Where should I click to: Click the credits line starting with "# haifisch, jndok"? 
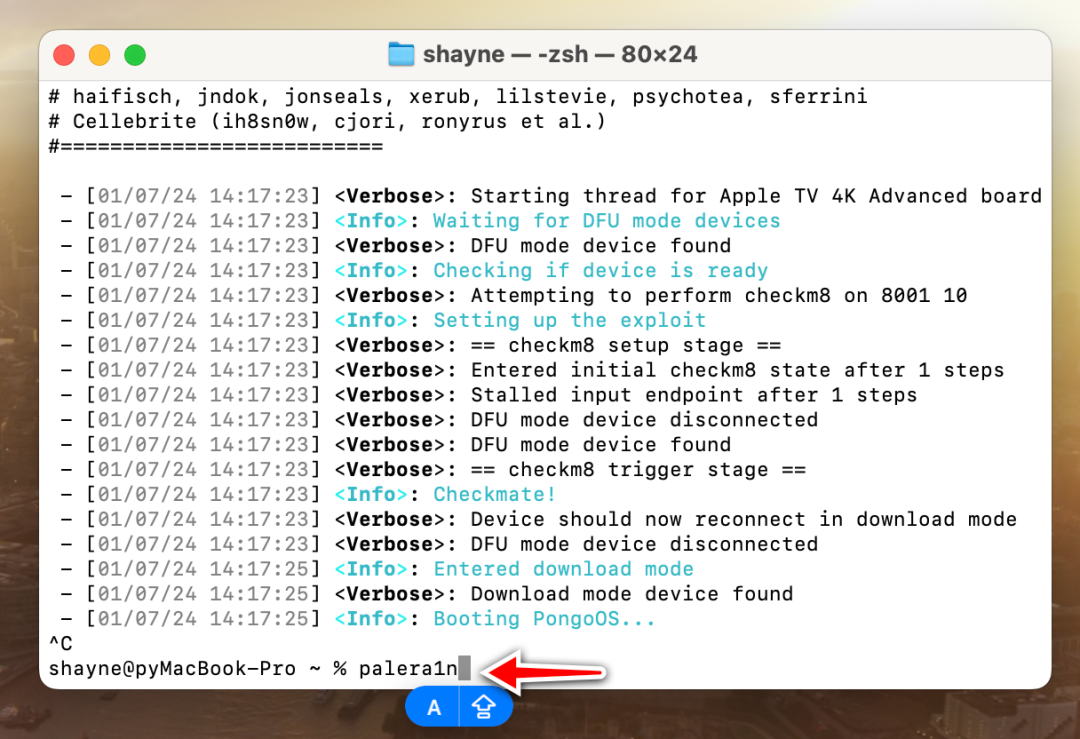pos(458,97)
